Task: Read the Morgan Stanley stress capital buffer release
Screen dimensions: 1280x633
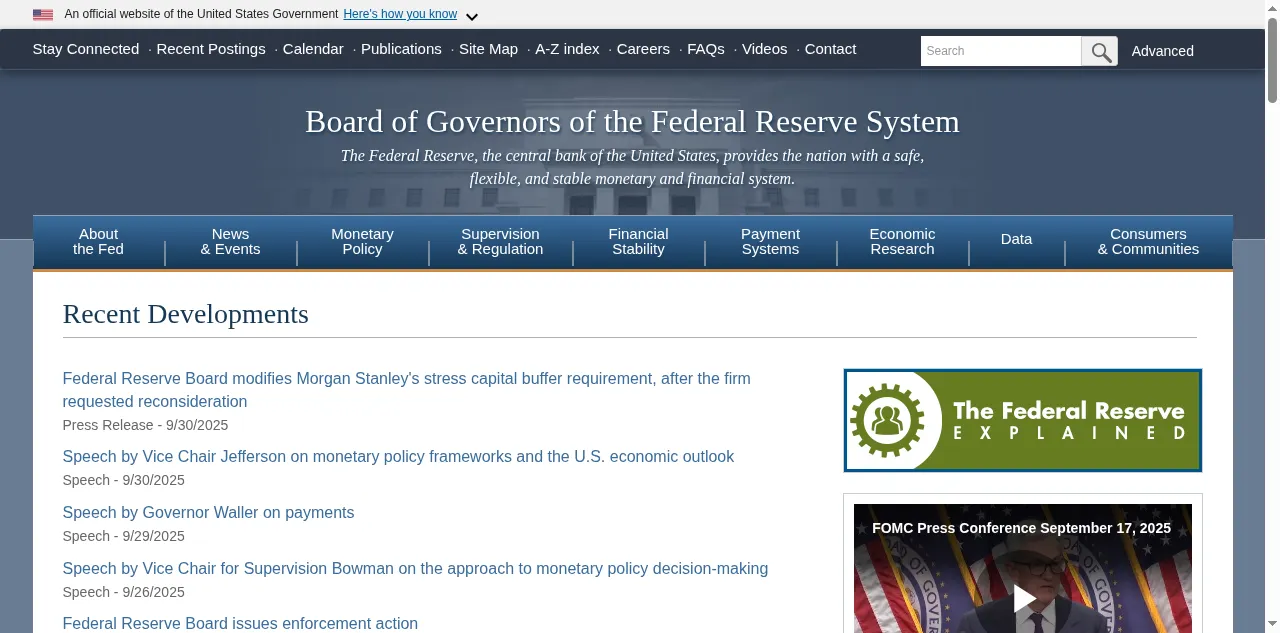Action: pyautogui.click(x=406, y=390)
